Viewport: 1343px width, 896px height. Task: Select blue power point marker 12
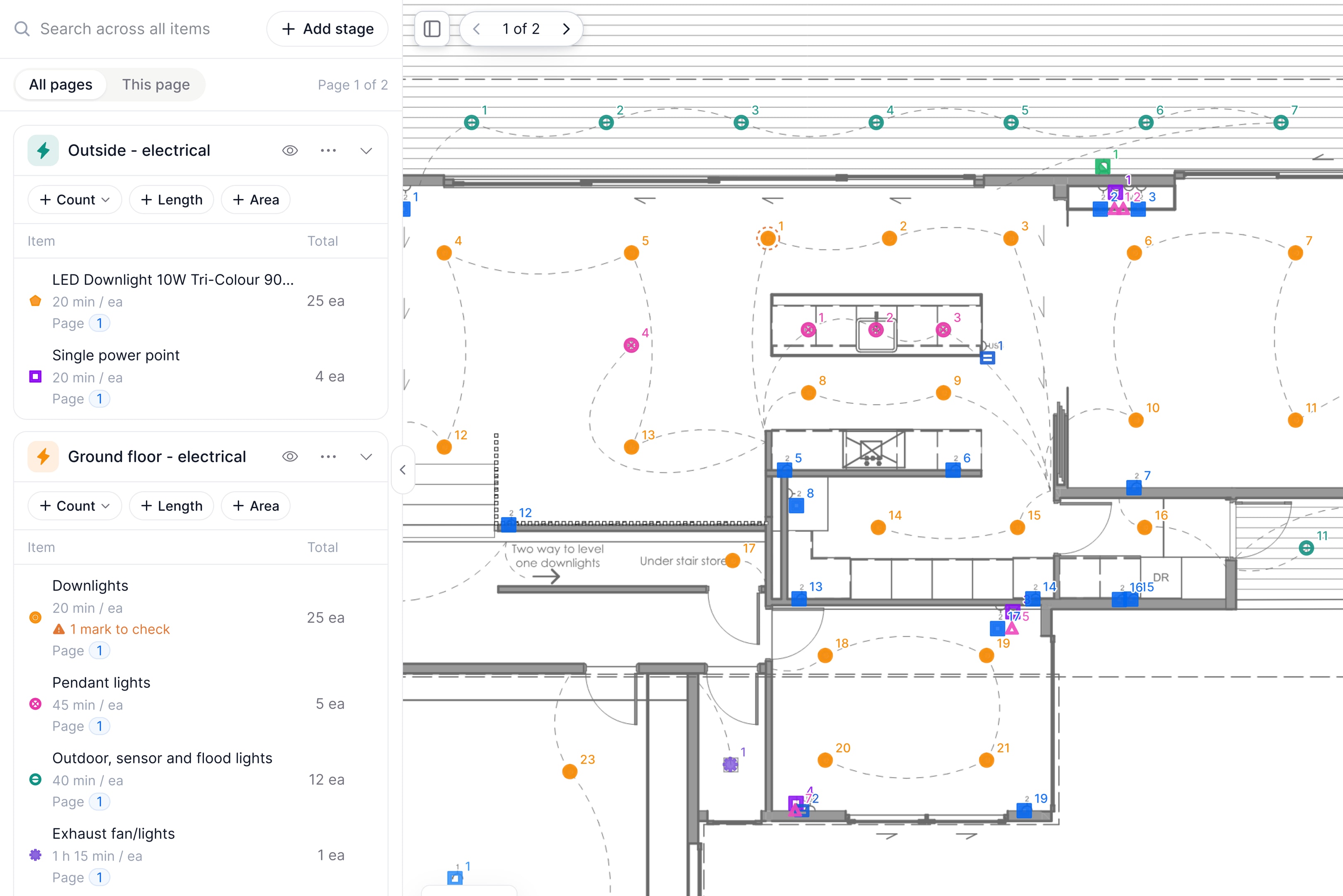pyautogui.click(x=509, y=525)
